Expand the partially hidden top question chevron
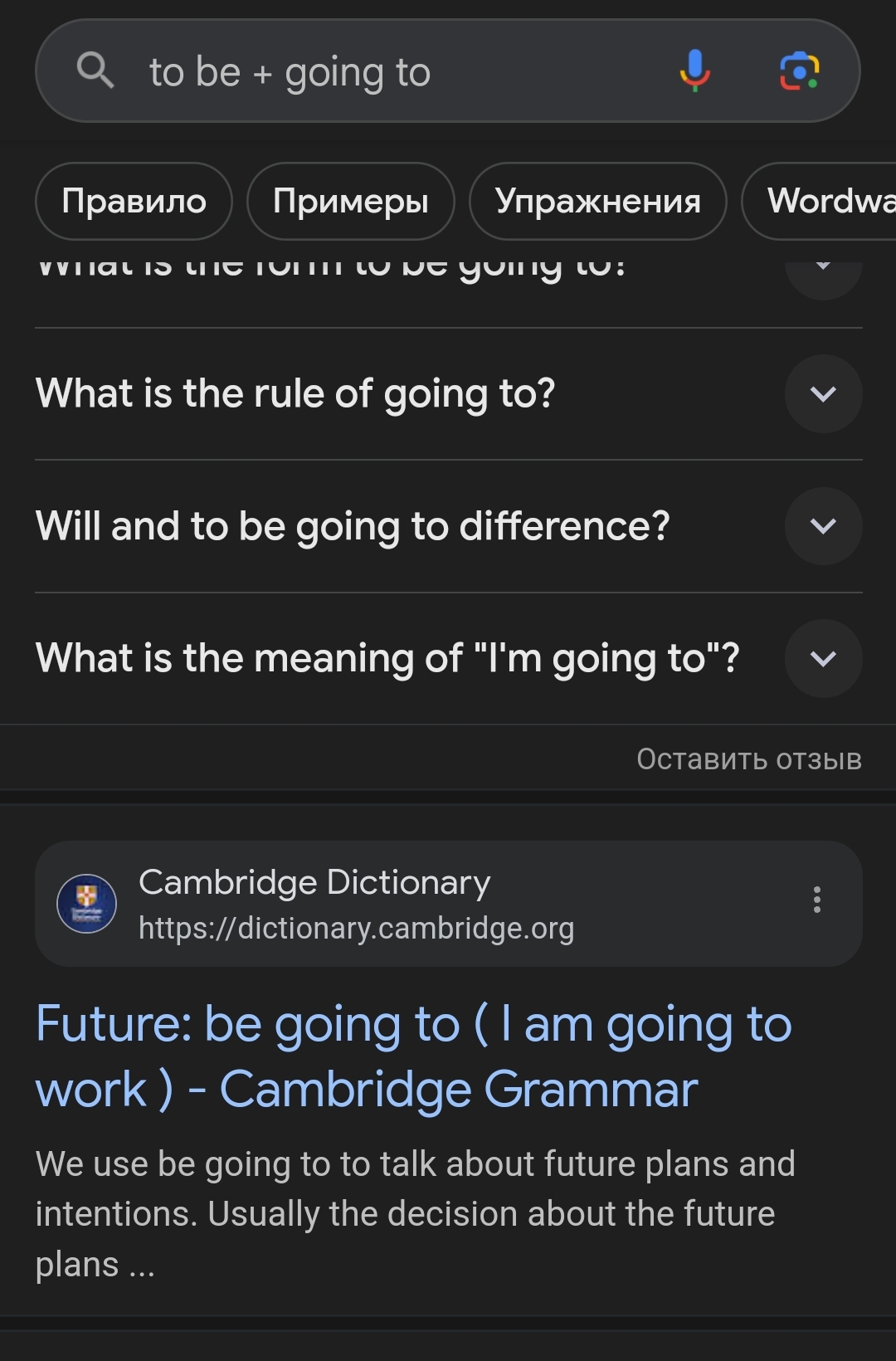The height and width of the screenshot is (1361, 896). (x=823, y=271)
